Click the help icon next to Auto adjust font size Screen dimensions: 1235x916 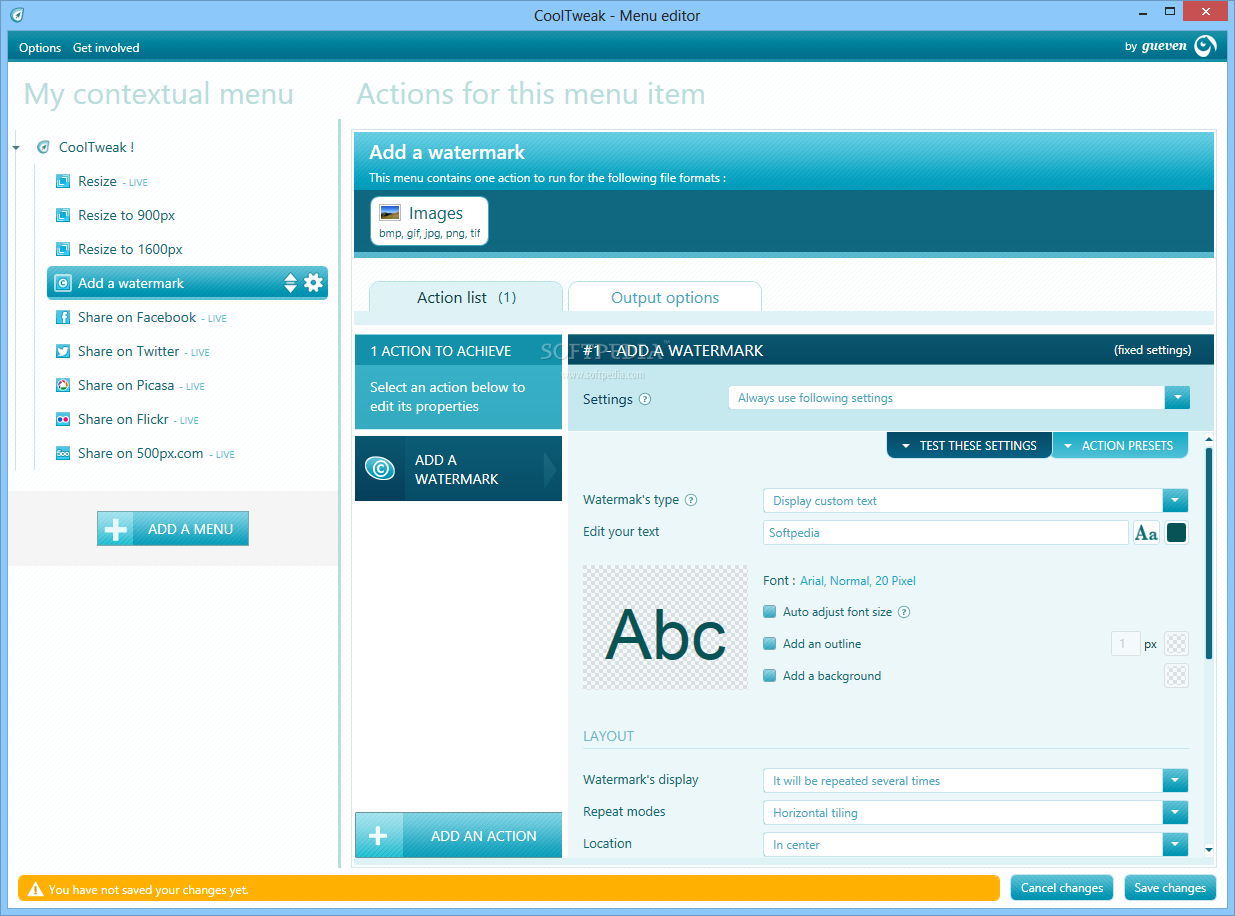[904, 612]
